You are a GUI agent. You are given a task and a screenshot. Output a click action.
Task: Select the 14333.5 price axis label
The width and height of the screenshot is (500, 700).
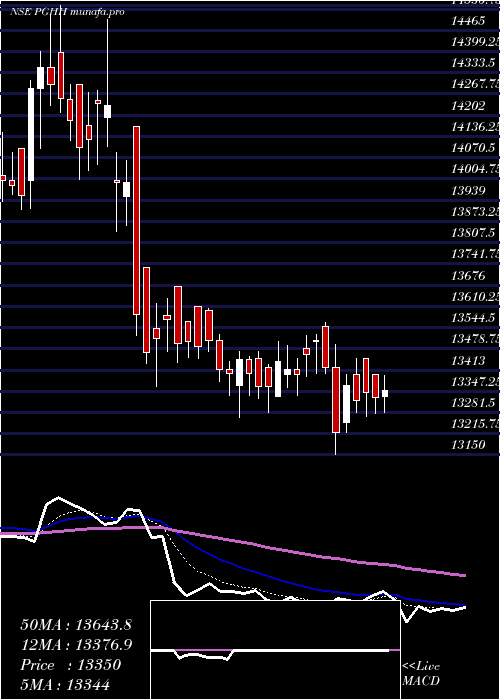pos(473,63)
